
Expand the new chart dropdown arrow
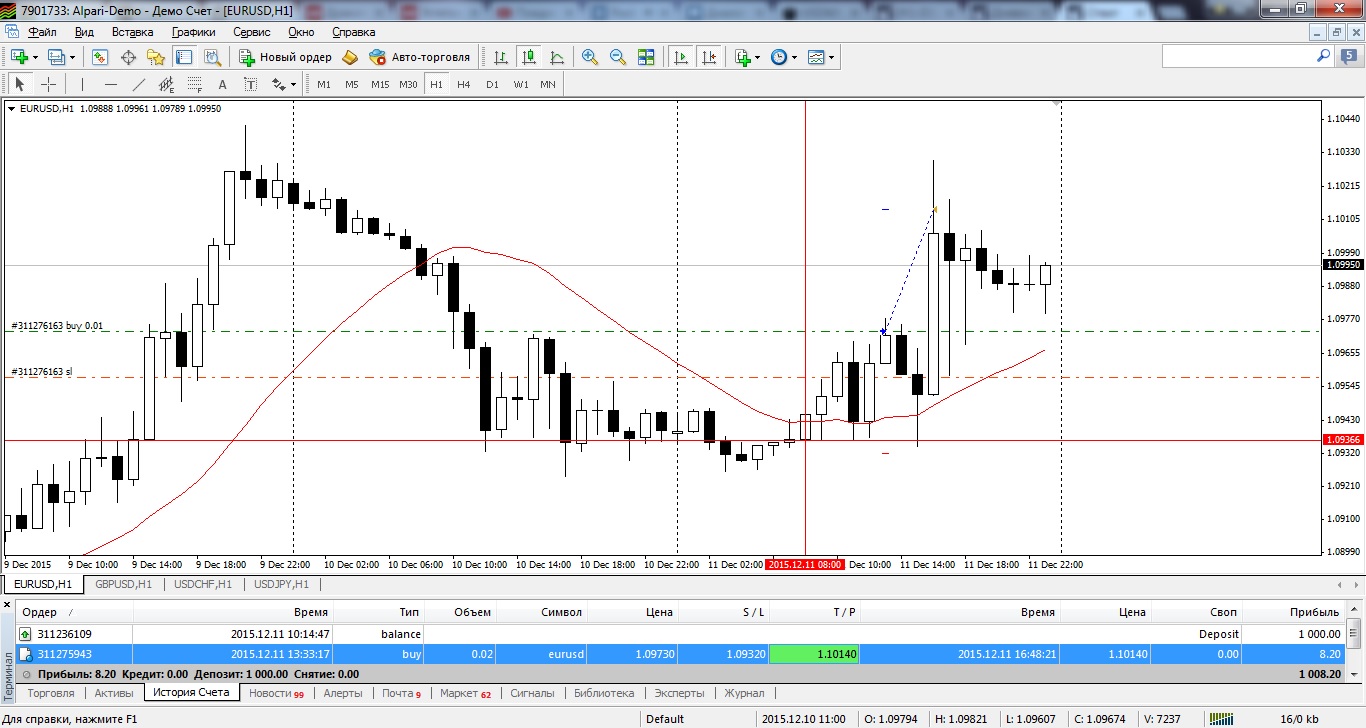[x=35, y=57]
